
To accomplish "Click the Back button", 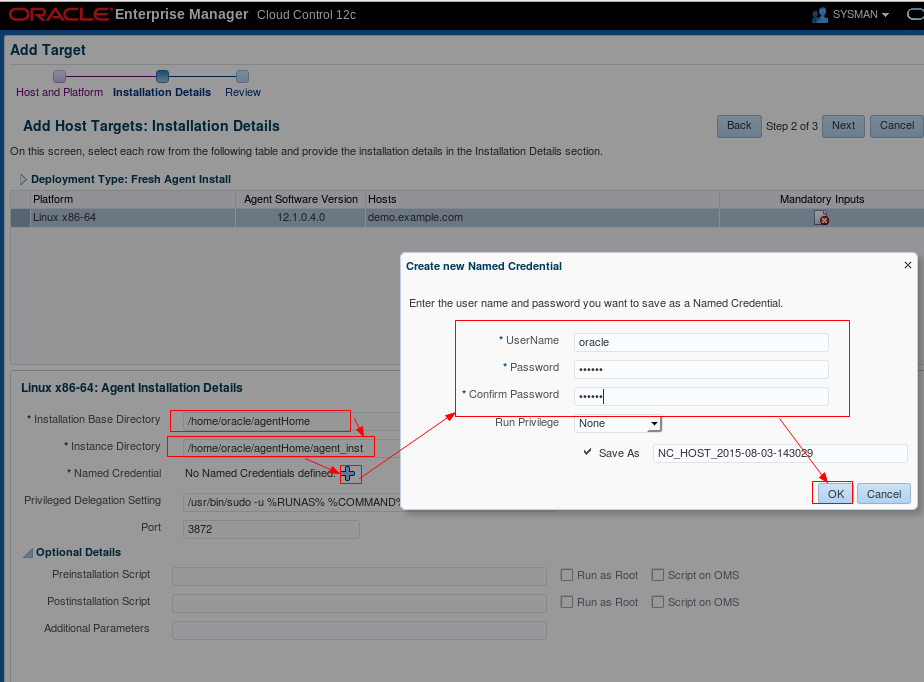I will coord(739,126).
